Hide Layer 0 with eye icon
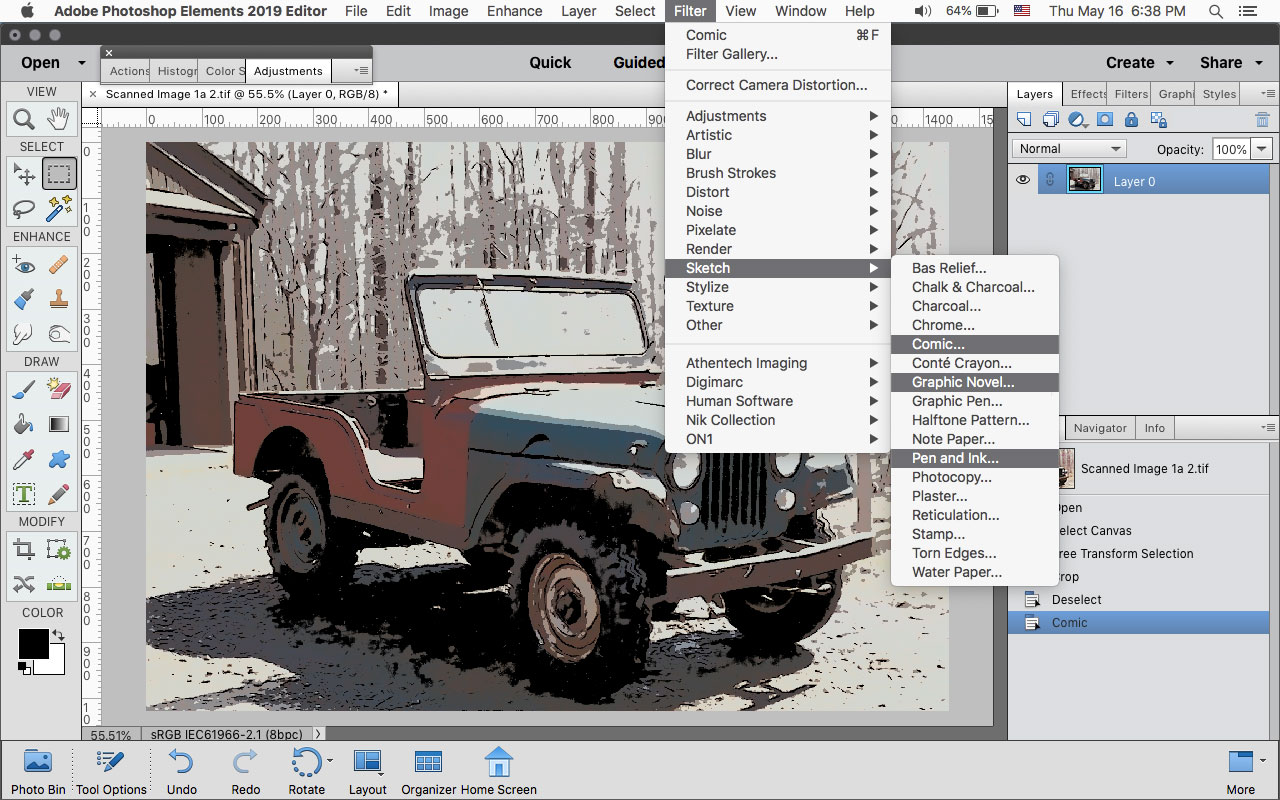Screen dimensions: 1280x800 tap(1023, 181)
